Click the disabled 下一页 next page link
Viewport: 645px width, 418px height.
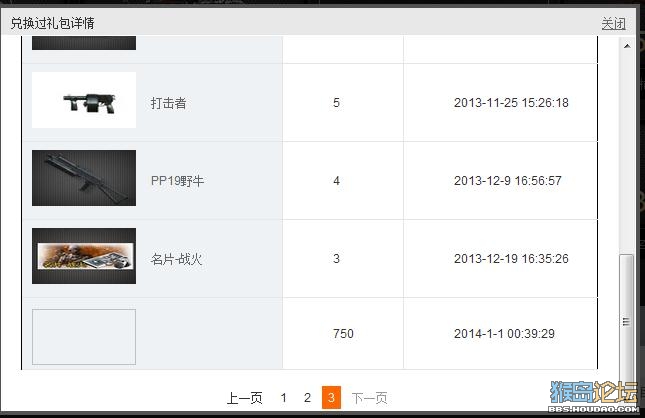tap(369, 398)
